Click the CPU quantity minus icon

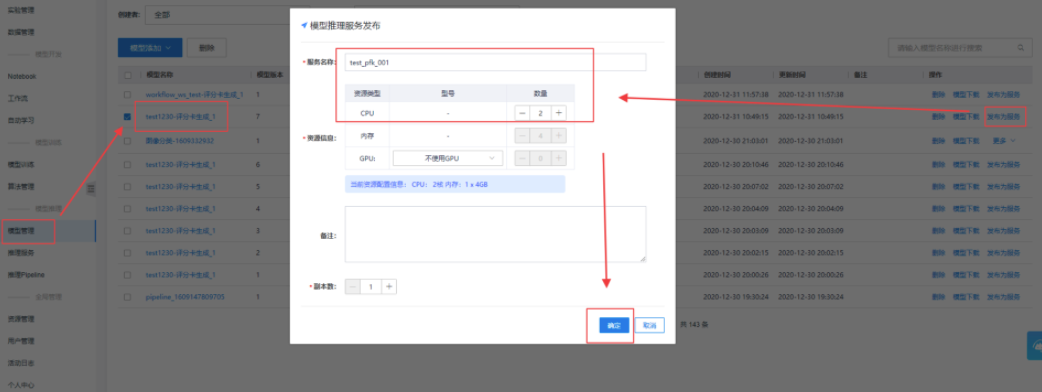point(522,113)
